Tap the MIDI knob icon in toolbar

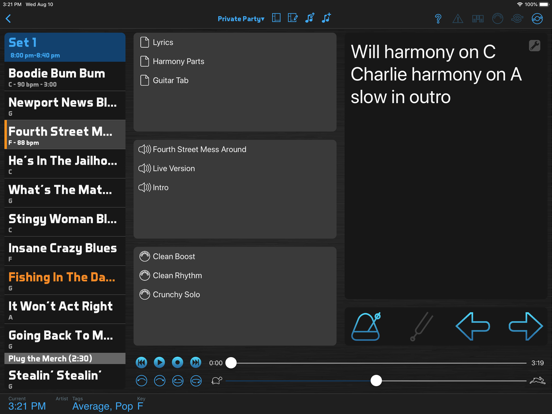(497, 19)
